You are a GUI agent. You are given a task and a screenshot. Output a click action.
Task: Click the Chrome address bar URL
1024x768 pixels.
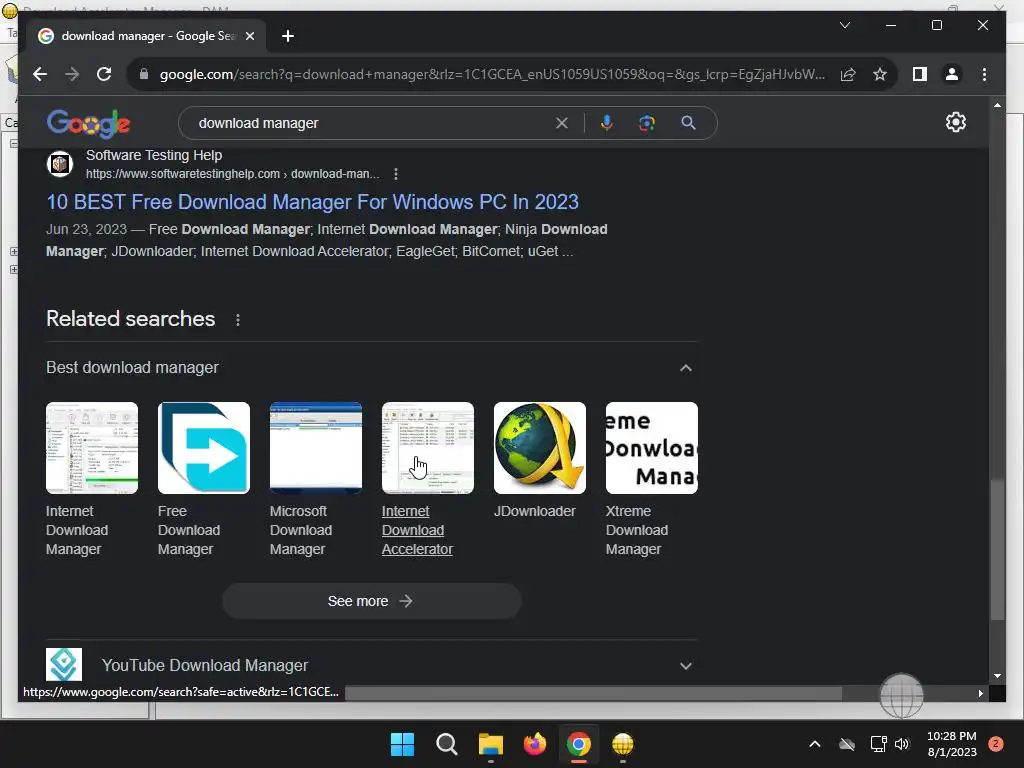pos(492,74)
